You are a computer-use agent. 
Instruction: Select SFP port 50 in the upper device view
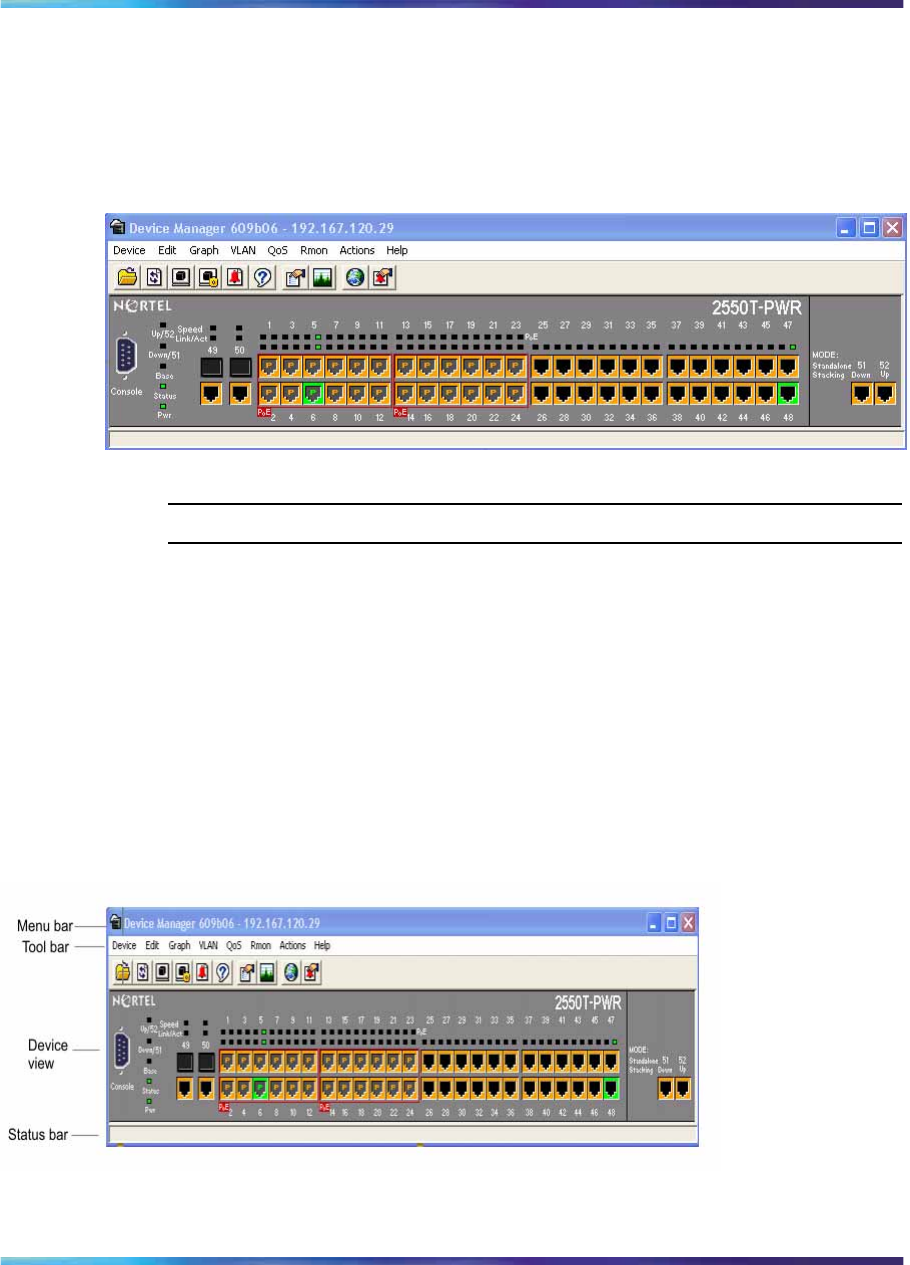tap(240, 366)
